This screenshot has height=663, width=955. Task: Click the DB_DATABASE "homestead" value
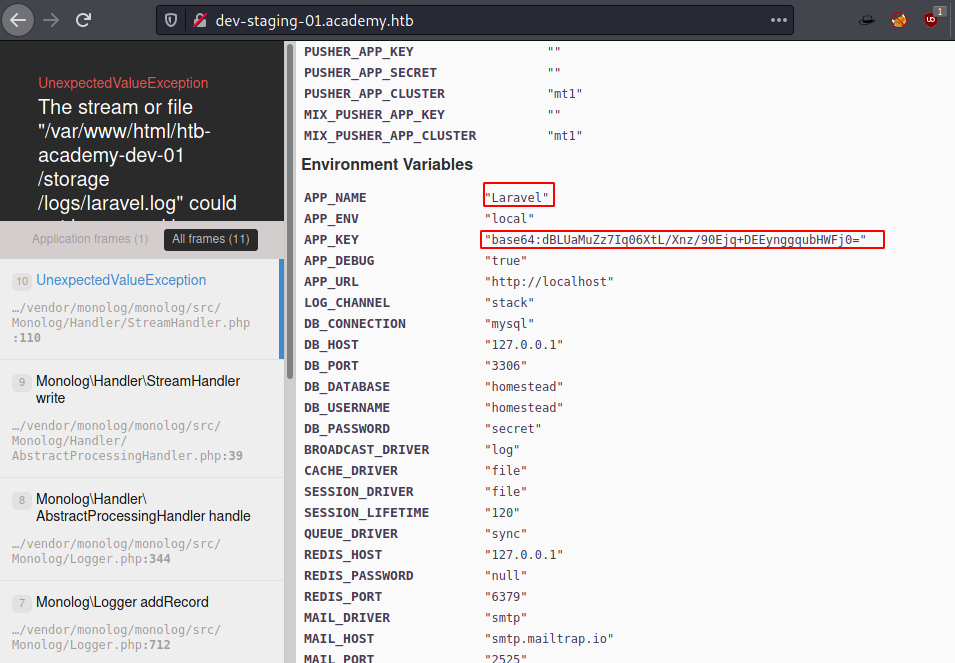point(524,387)
